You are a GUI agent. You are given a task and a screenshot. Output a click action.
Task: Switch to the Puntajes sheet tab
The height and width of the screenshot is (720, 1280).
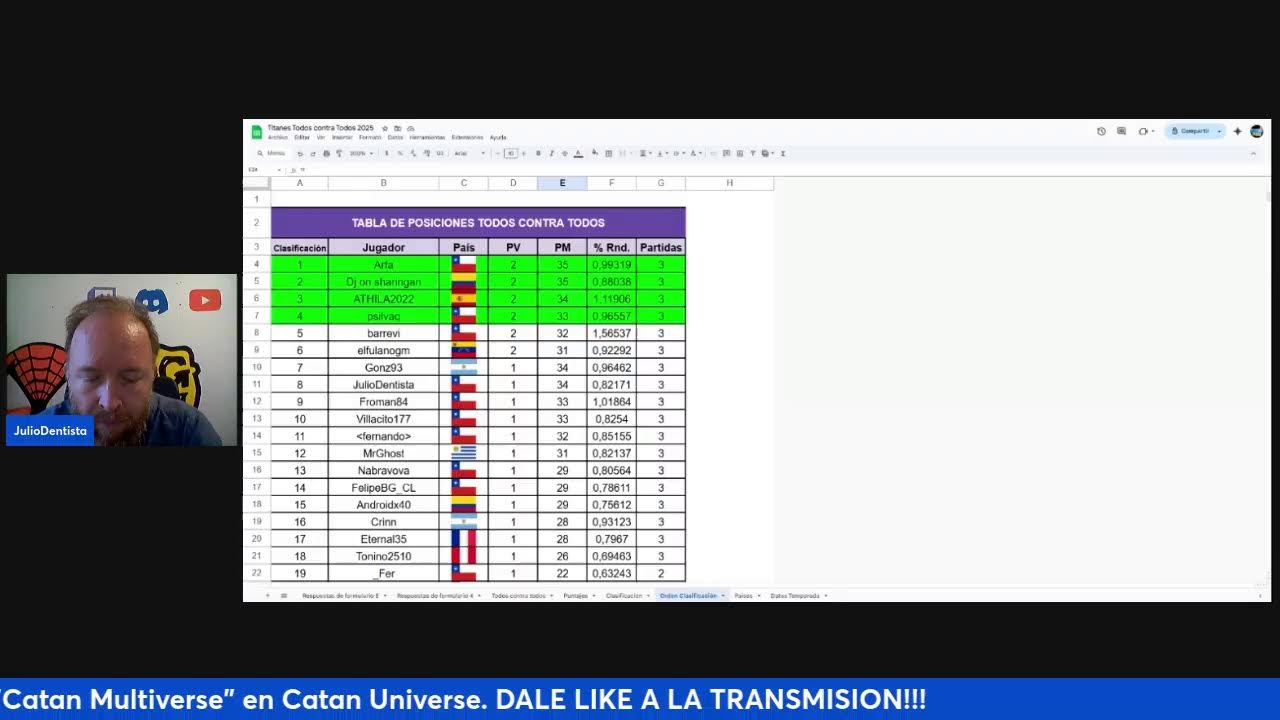coord(575,595)
